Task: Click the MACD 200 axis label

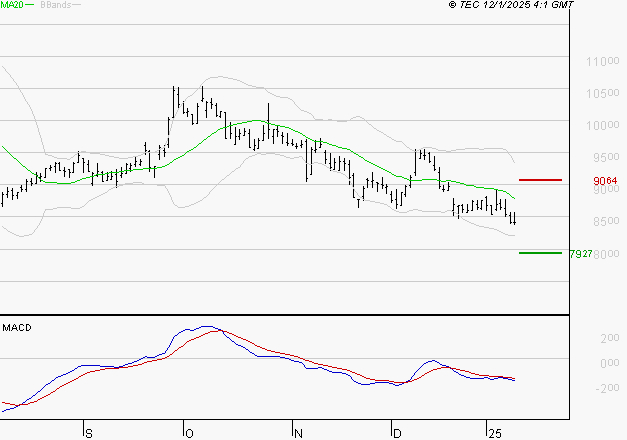Action: pos(610,338)
